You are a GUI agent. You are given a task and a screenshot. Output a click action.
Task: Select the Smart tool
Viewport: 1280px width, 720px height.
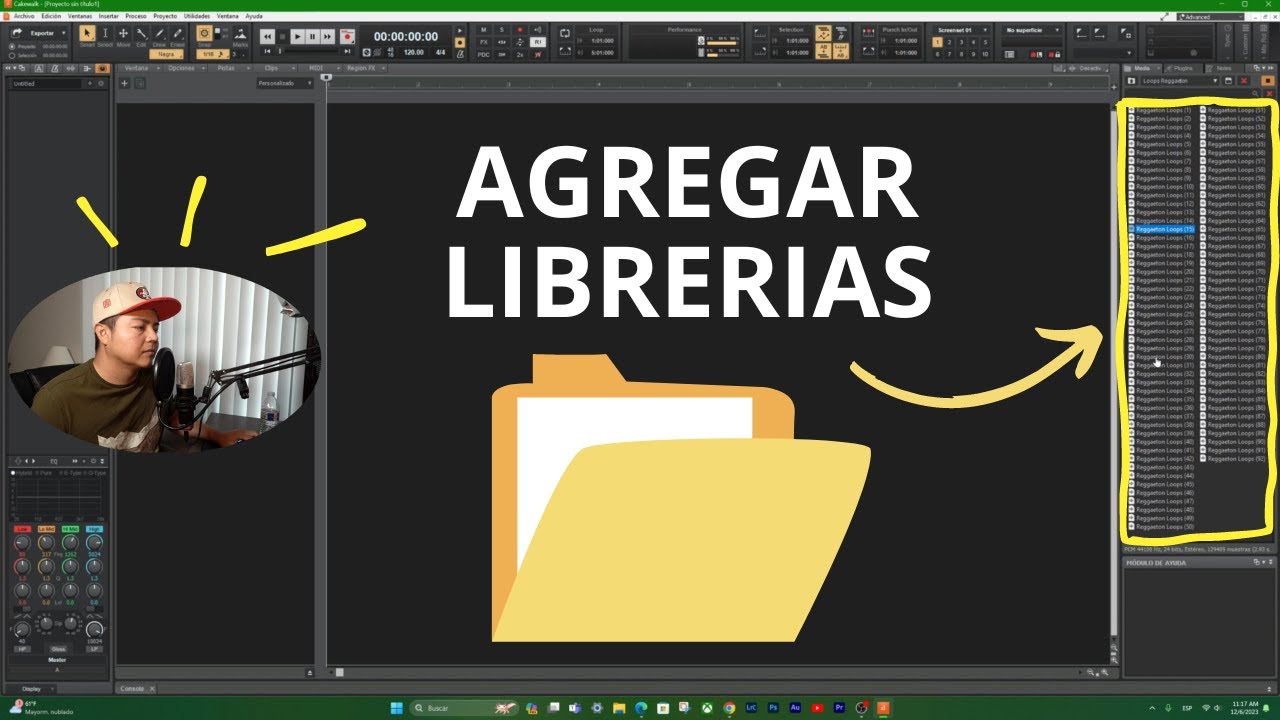click(87, 34)
